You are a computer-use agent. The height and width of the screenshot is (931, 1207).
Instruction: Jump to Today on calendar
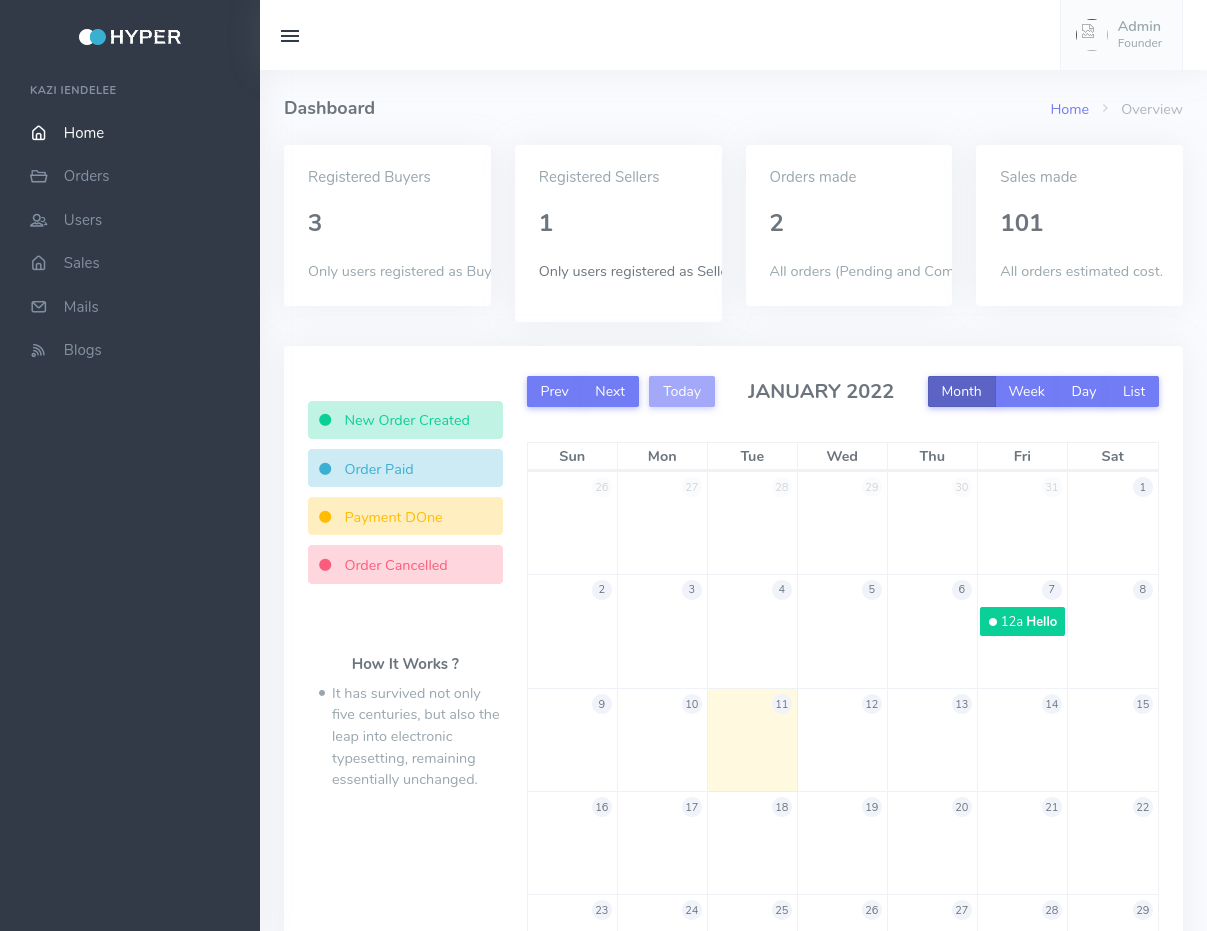(682, 391)
